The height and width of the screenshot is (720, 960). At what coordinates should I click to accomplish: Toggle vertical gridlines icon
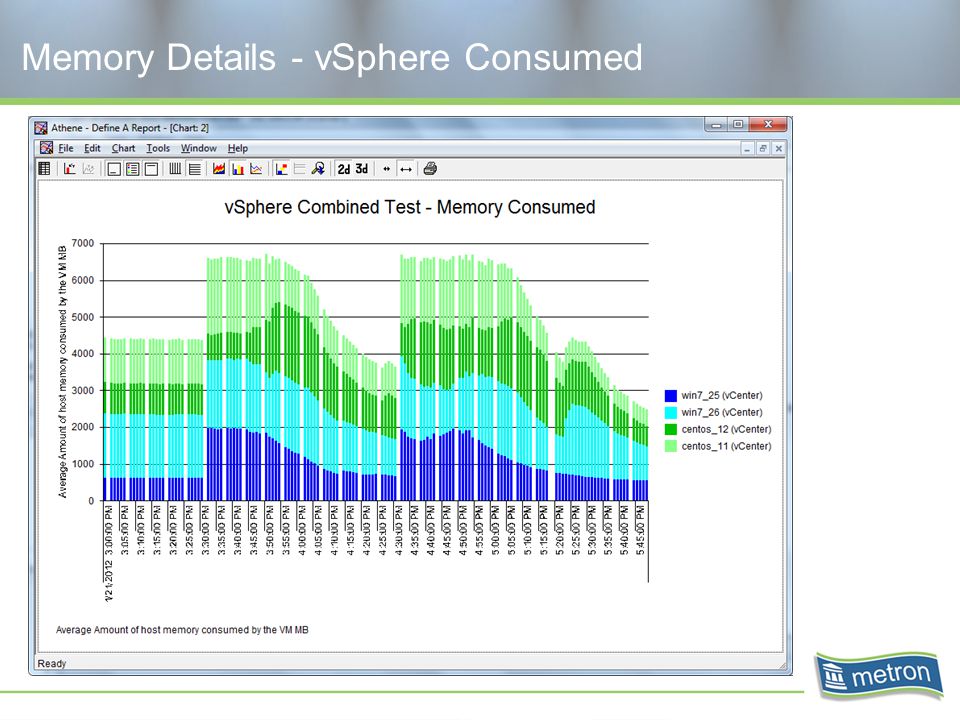(175, 169)
